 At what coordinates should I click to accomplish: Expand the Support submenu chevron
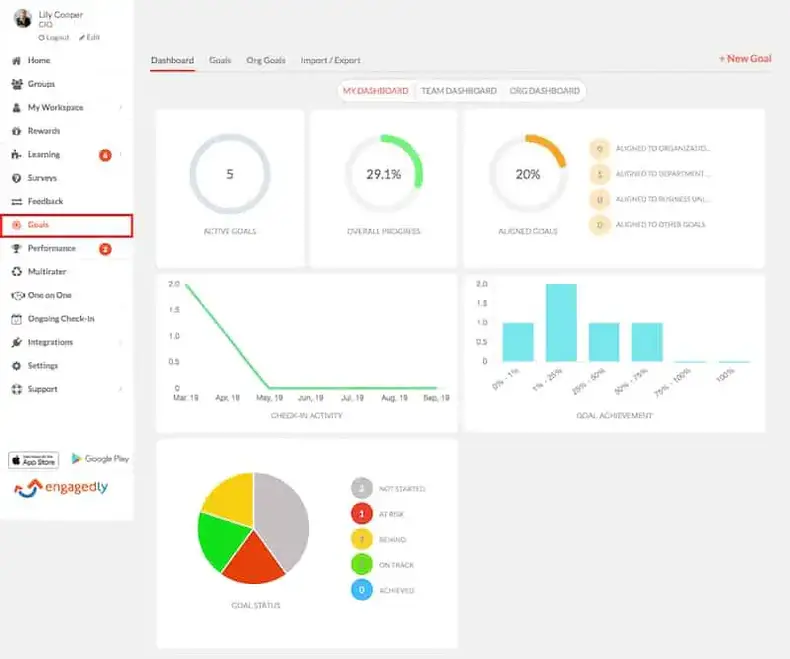coord(121,389)
